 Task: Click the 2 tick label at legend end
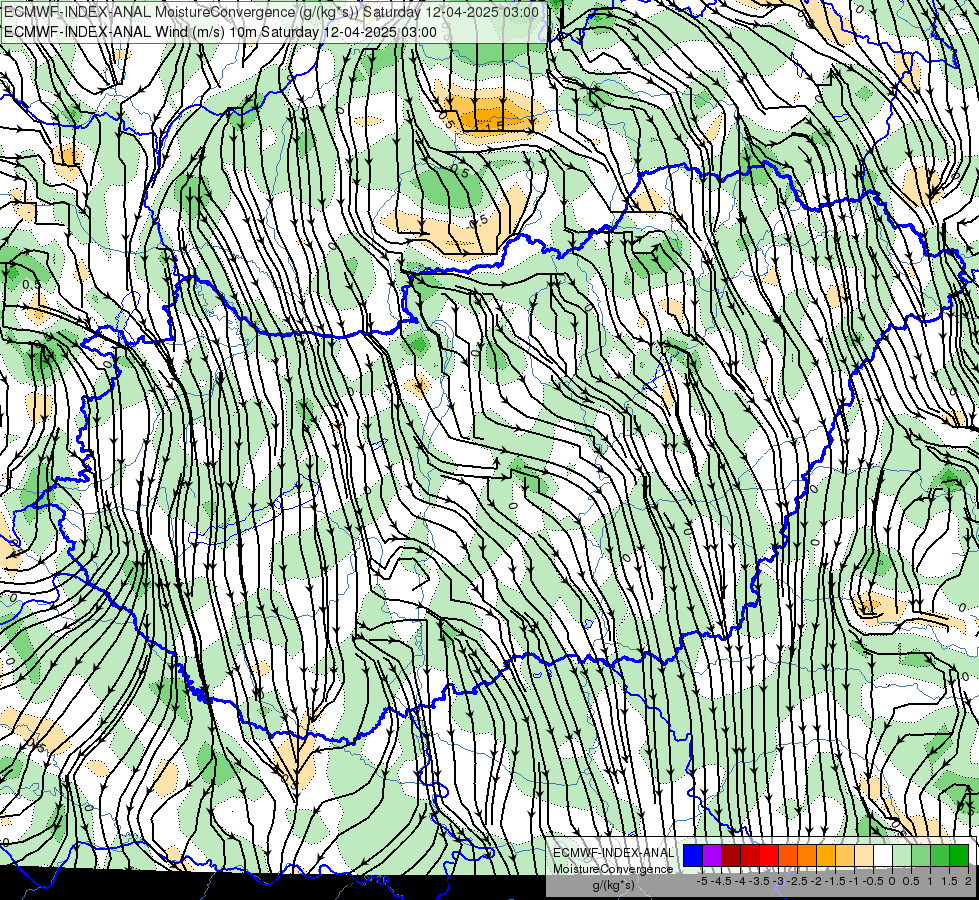[x=968, y=881]
